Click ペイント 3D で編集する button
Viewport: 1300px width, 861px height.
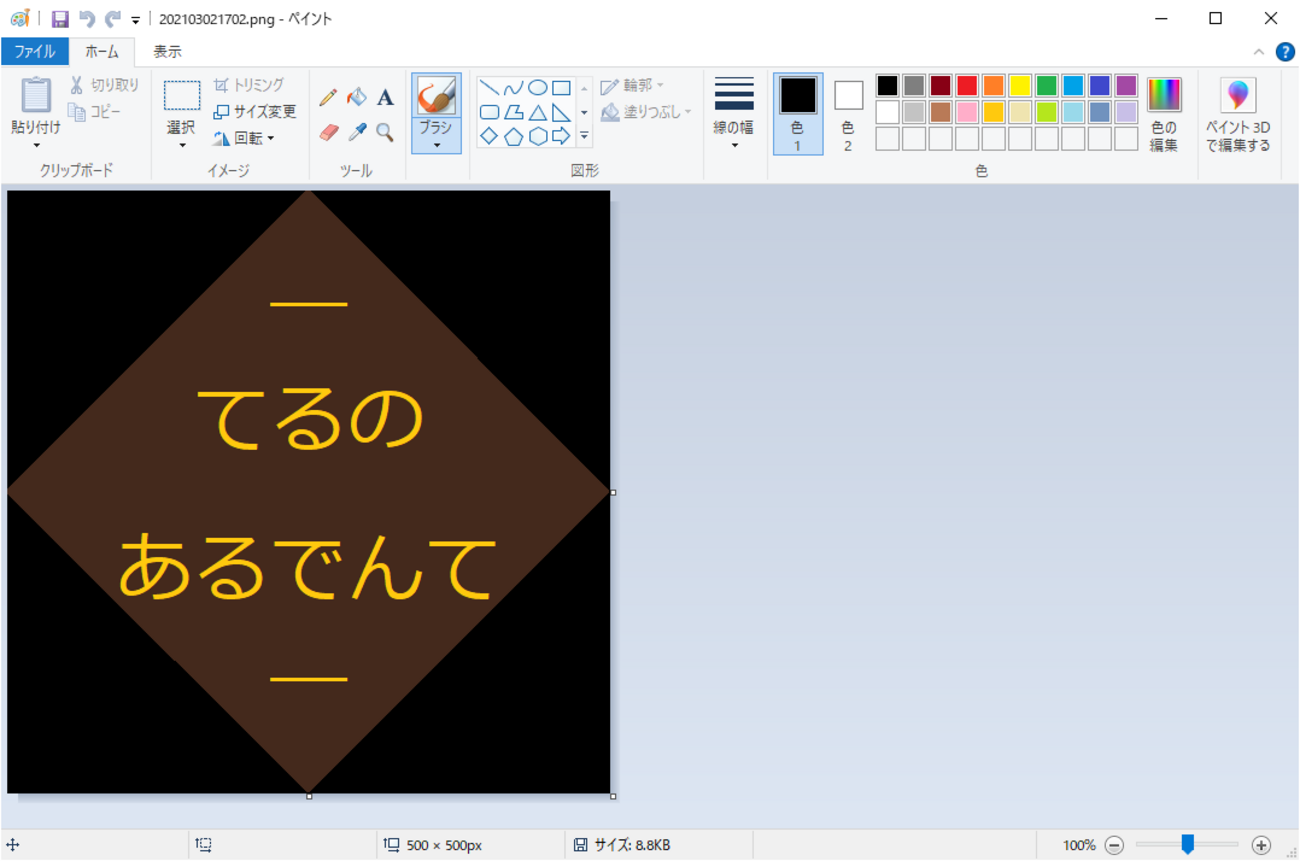tap(1238, 115)
